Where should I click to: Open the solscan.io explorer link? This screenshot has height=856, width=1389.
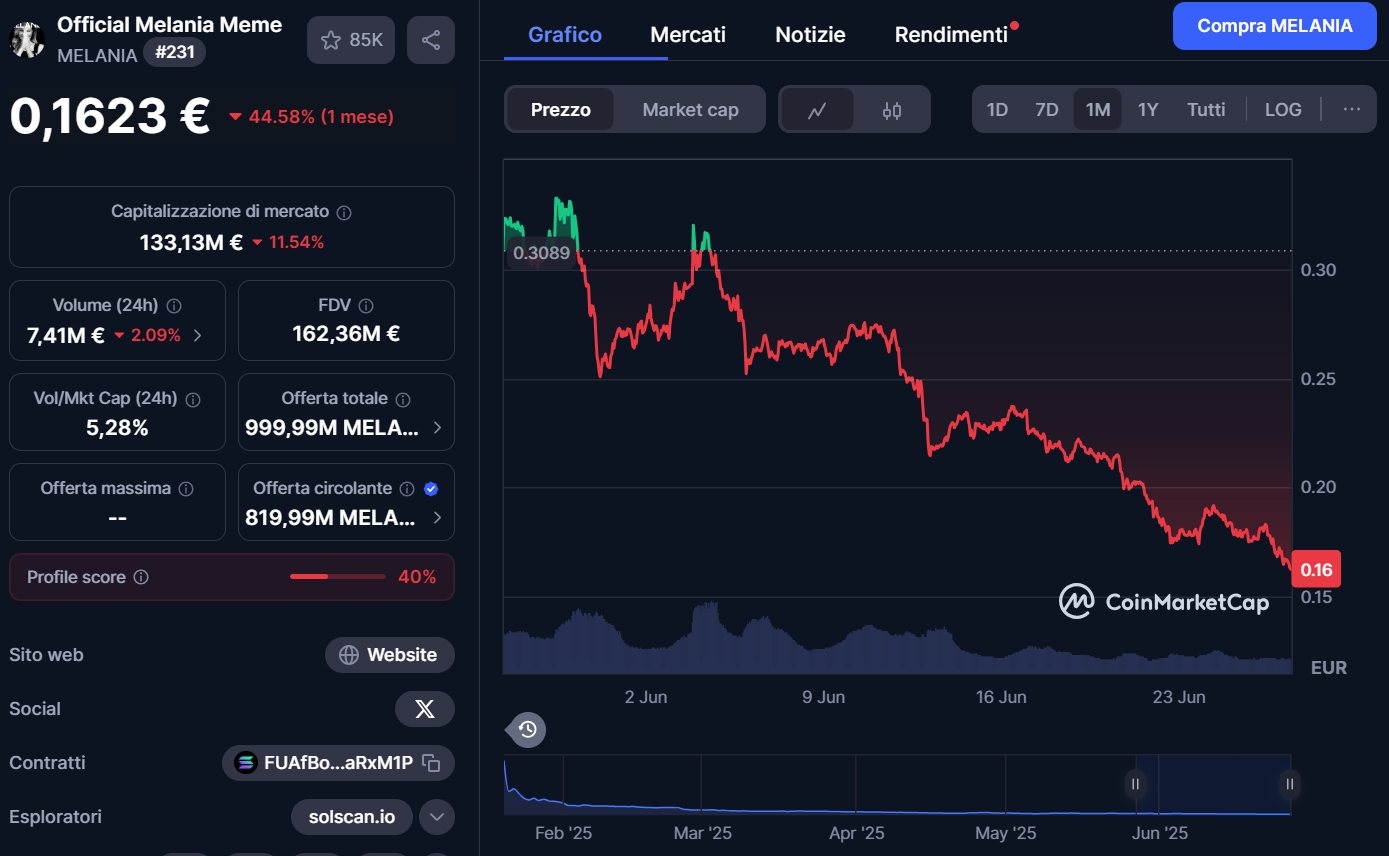click(352, 817)
